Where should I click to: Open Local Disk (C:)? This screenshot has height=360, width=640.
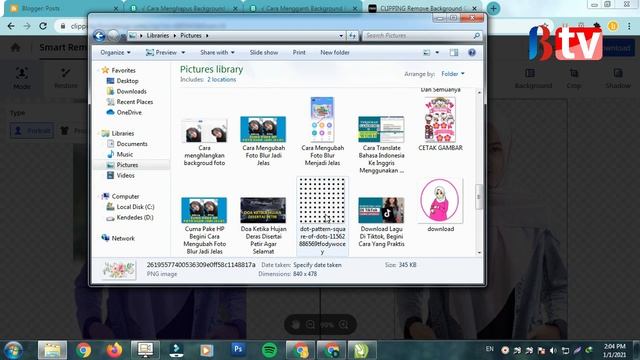tap(135, 207)
